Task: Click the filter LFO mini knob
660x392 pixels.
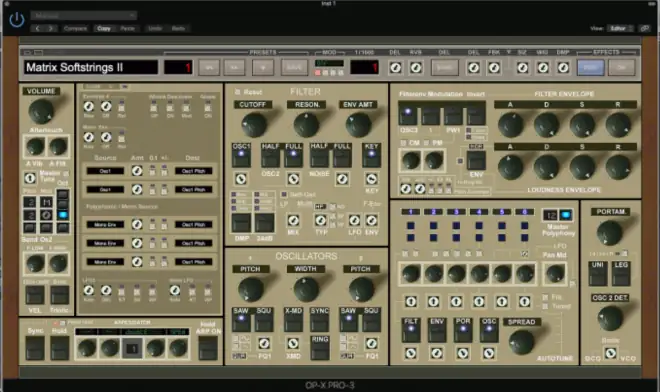Action: 354,220
